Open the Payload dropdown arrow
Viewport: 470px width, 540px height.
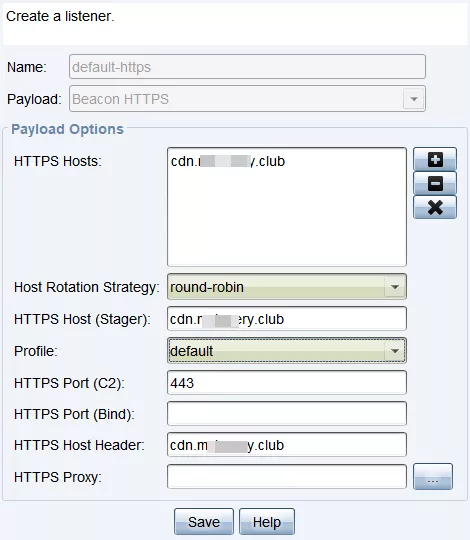point(414,99)
